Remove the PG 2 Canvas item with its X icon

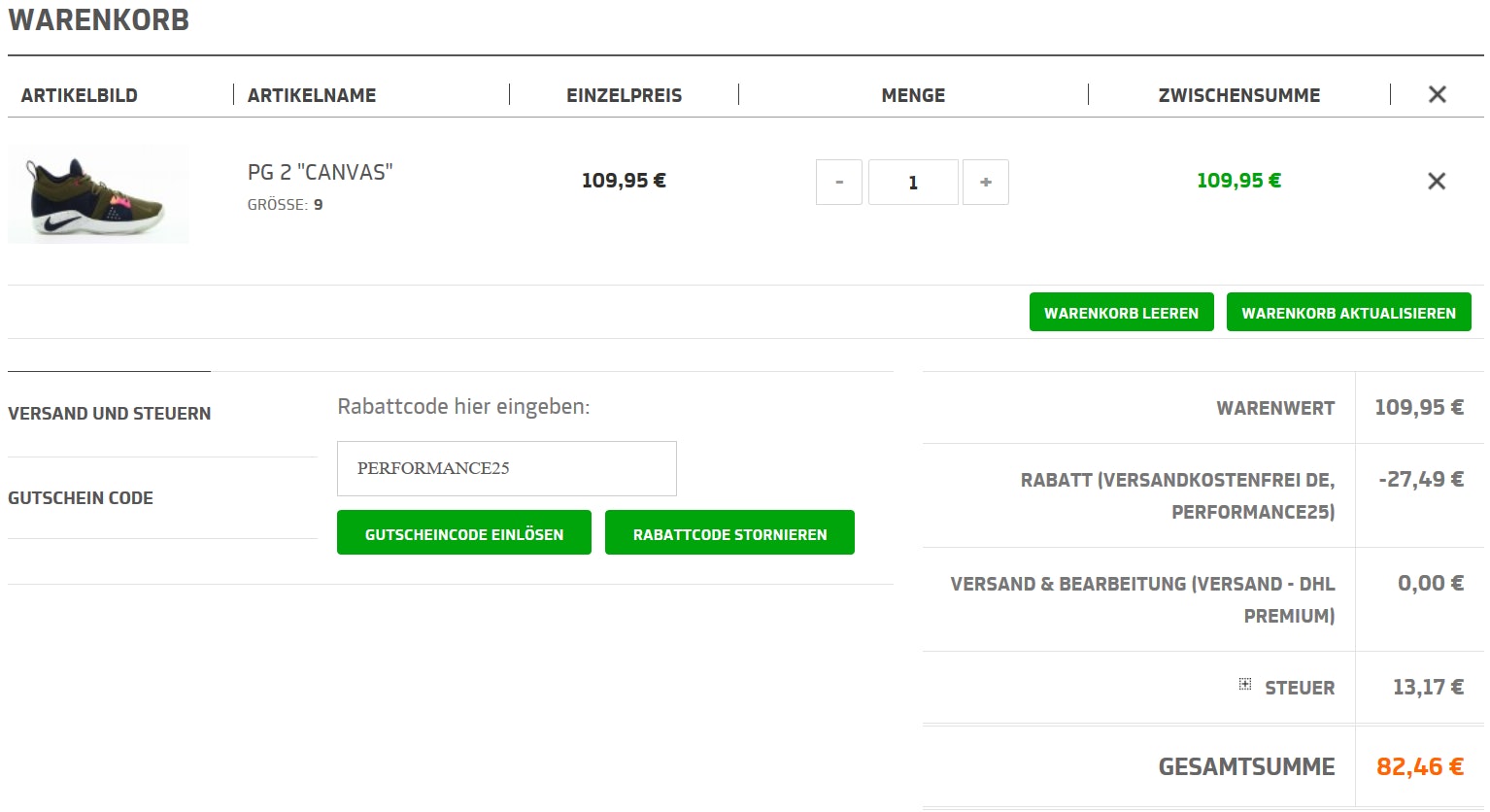click(x=1436, y=182)
